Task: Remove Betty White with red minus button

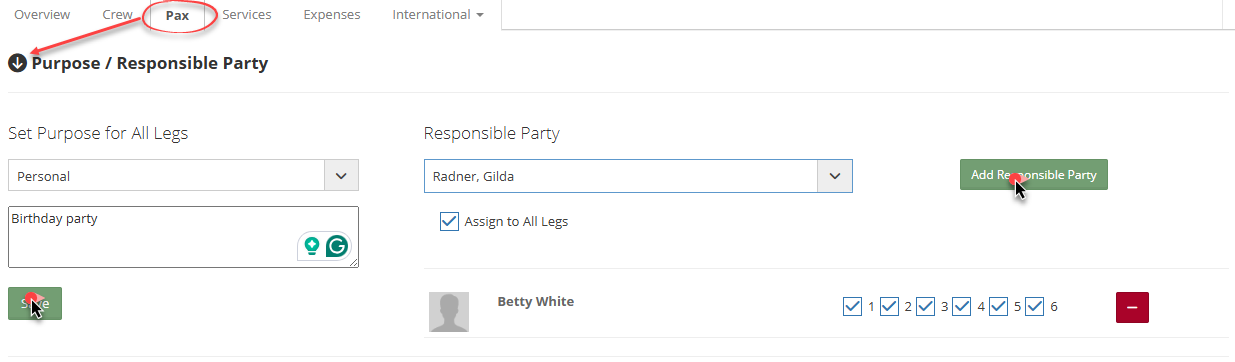Action: tap(1132, 307)
